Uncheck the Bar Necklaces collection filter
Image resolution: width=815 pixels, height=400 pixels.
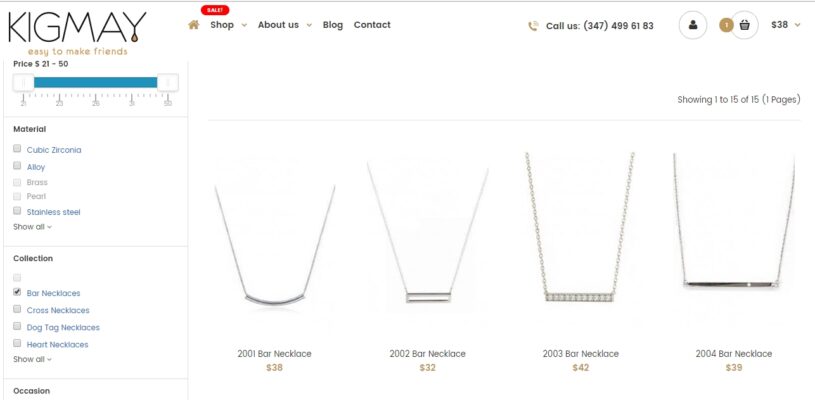17,292
